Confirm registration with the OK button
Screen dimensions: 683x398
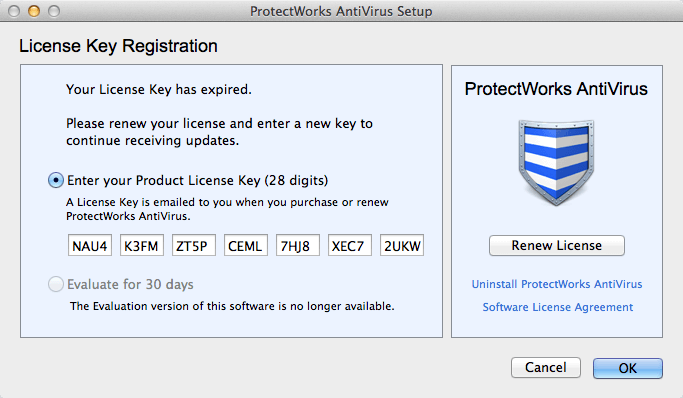(628, 368)
